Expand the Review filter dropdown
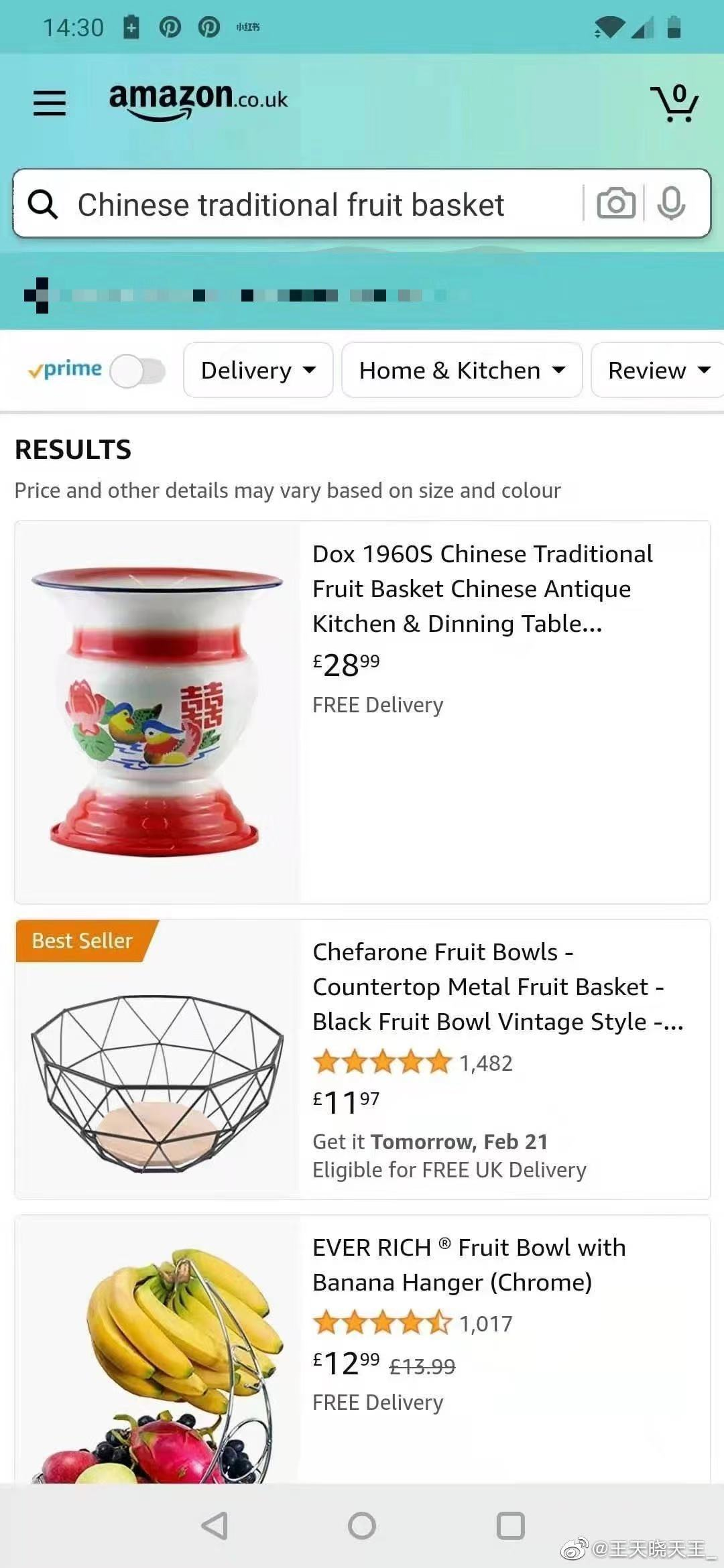The image size is (724, 1568). (x=658, y=370)
